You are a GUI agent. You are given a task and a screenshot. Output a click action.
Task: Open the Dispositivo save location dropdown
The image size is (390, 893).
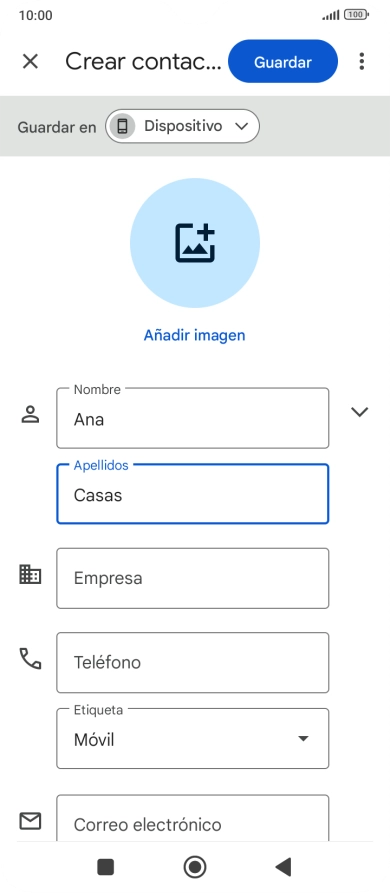point(182,126)
